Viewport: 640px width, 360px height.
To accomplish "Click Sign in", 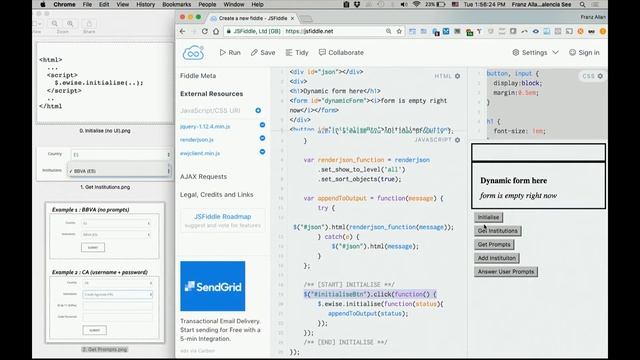I will (x=584, y=53).
